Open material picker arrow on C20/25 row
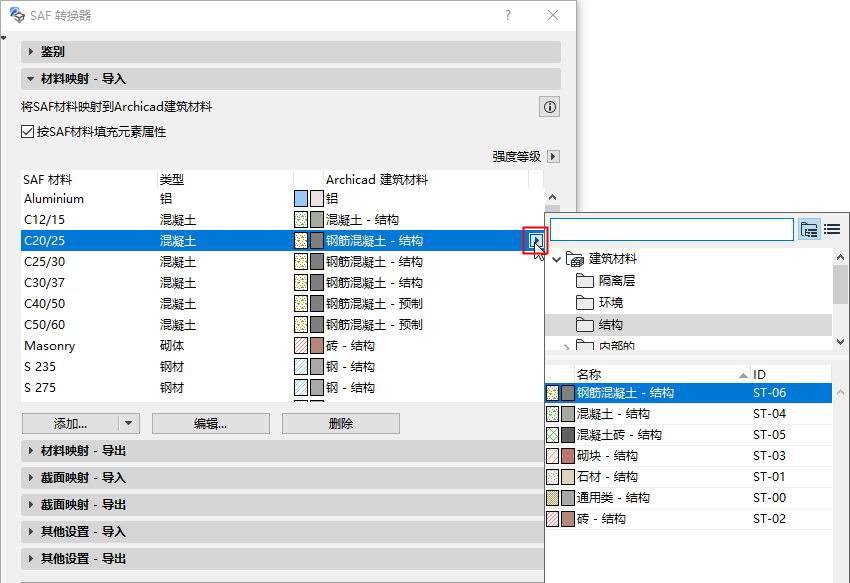This screenshot has width=850, height=583. [536, 240]
